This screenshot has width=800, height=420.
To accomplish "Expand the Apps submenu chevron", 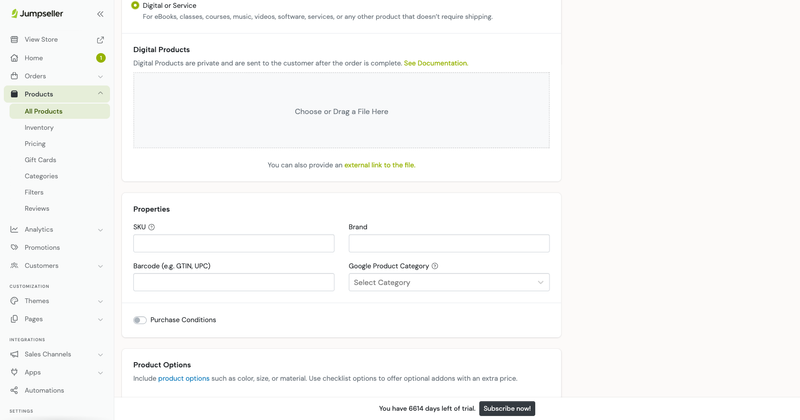I will [101, 373].
